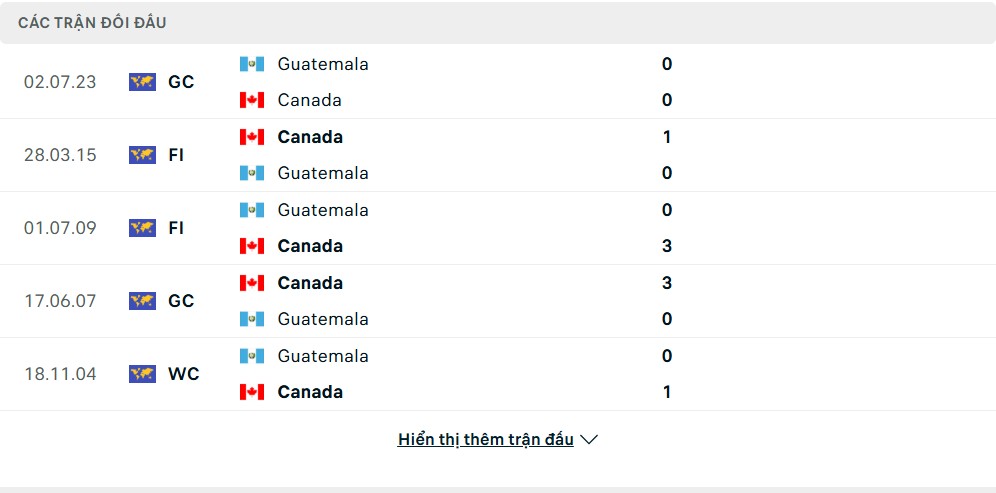
Task: Expand list with chevron next to Hiển thị thêm
Action: click(589, 440)
